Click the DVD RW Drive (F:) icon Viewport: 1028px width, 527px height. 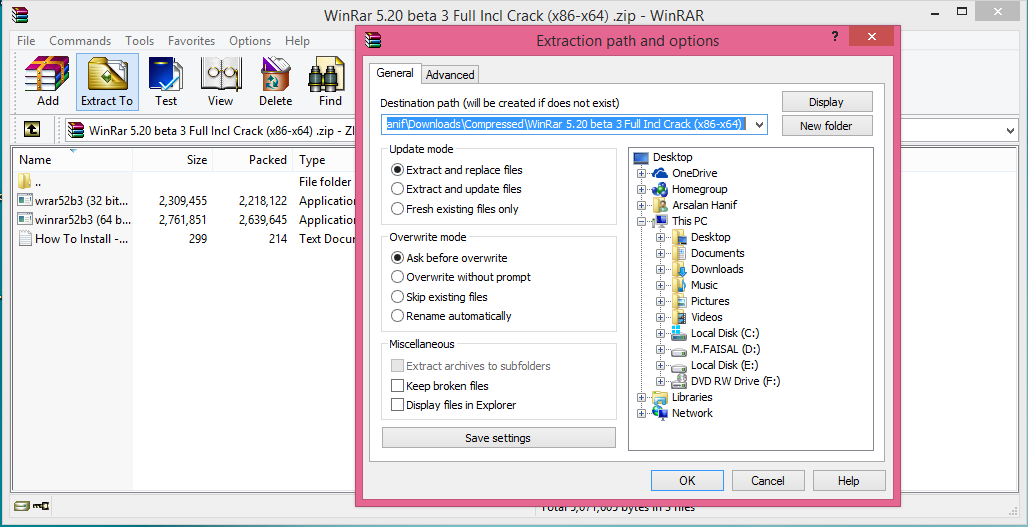(679, 381)
